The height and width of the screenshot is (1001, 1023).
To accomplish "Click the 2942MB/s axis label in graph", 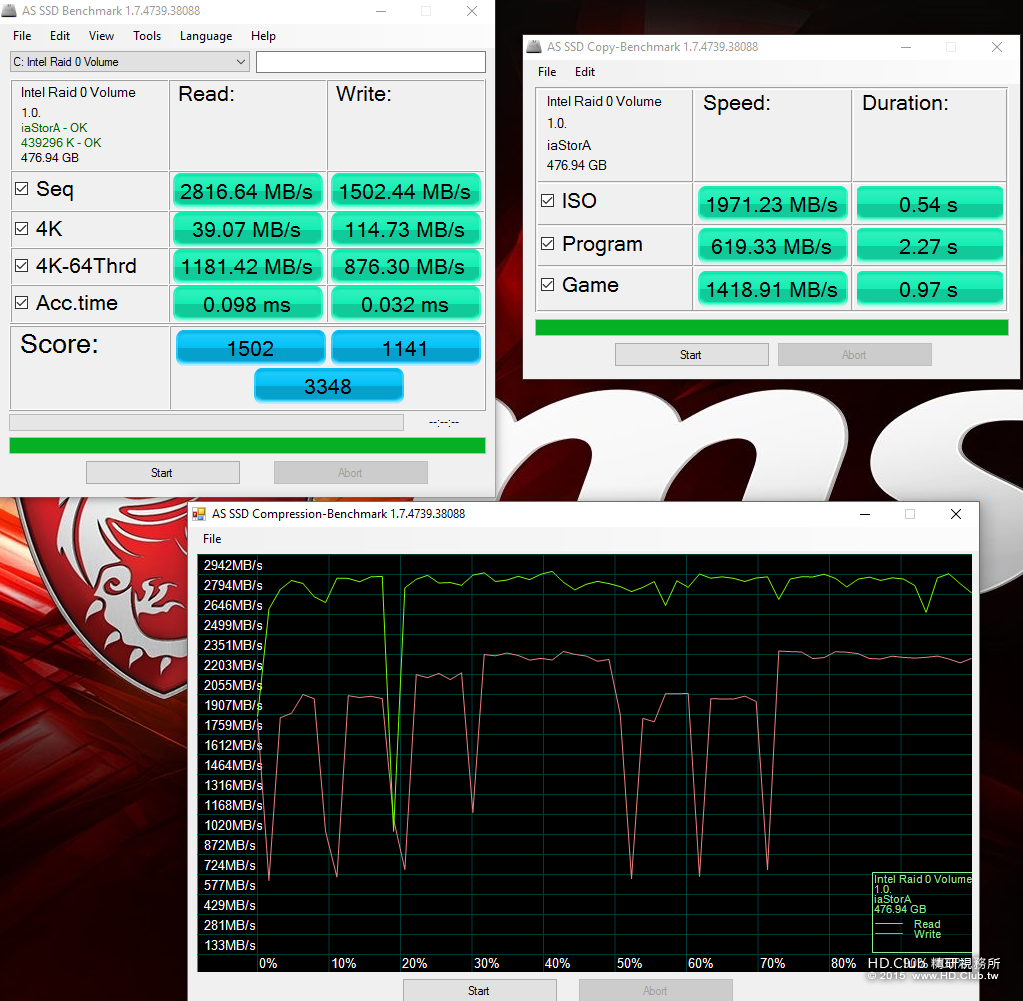I will [233, 566].
